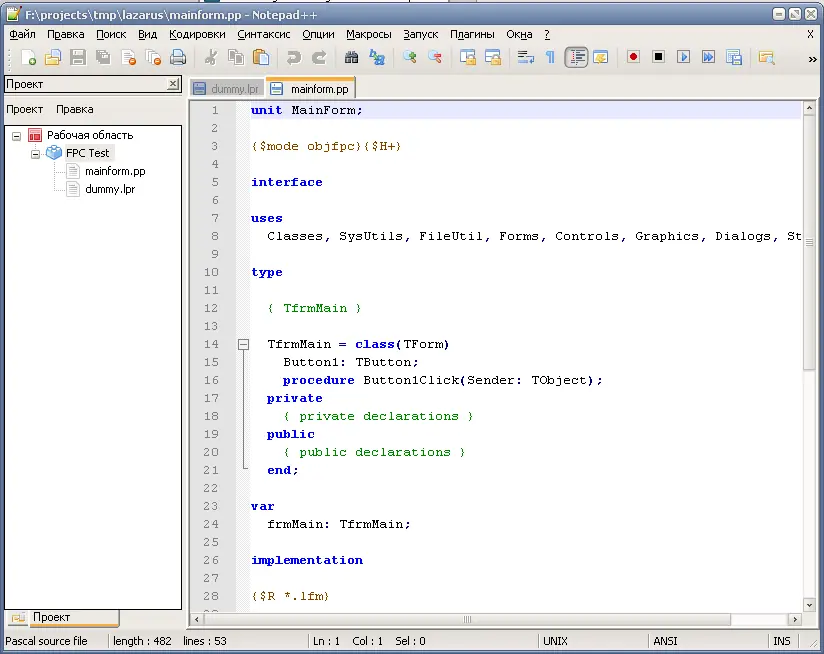Collapse the Рабочая область tree node

[x=16, y=136]
